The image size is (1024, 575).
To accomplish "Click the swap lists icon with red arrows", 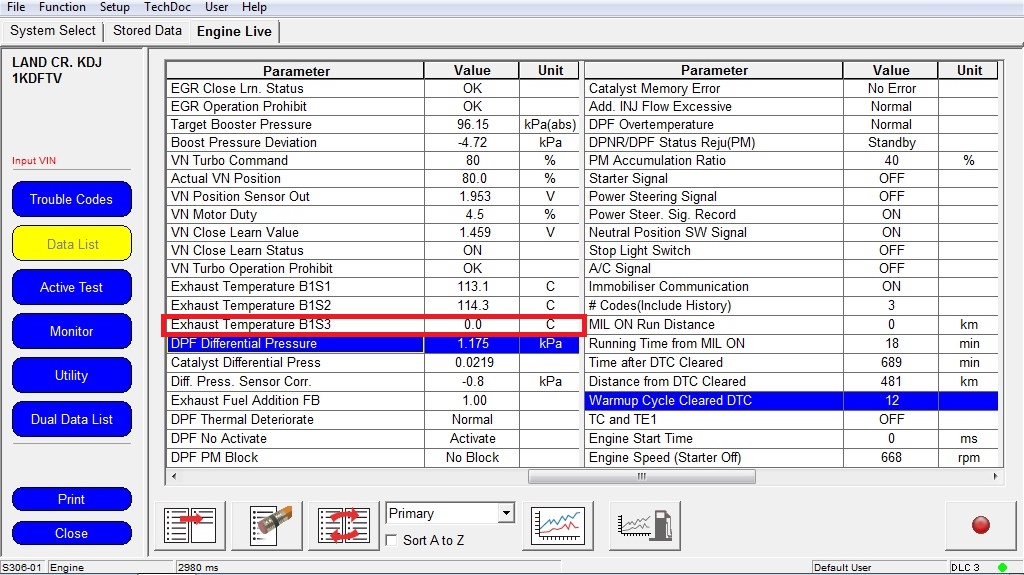I will [344, 526].
